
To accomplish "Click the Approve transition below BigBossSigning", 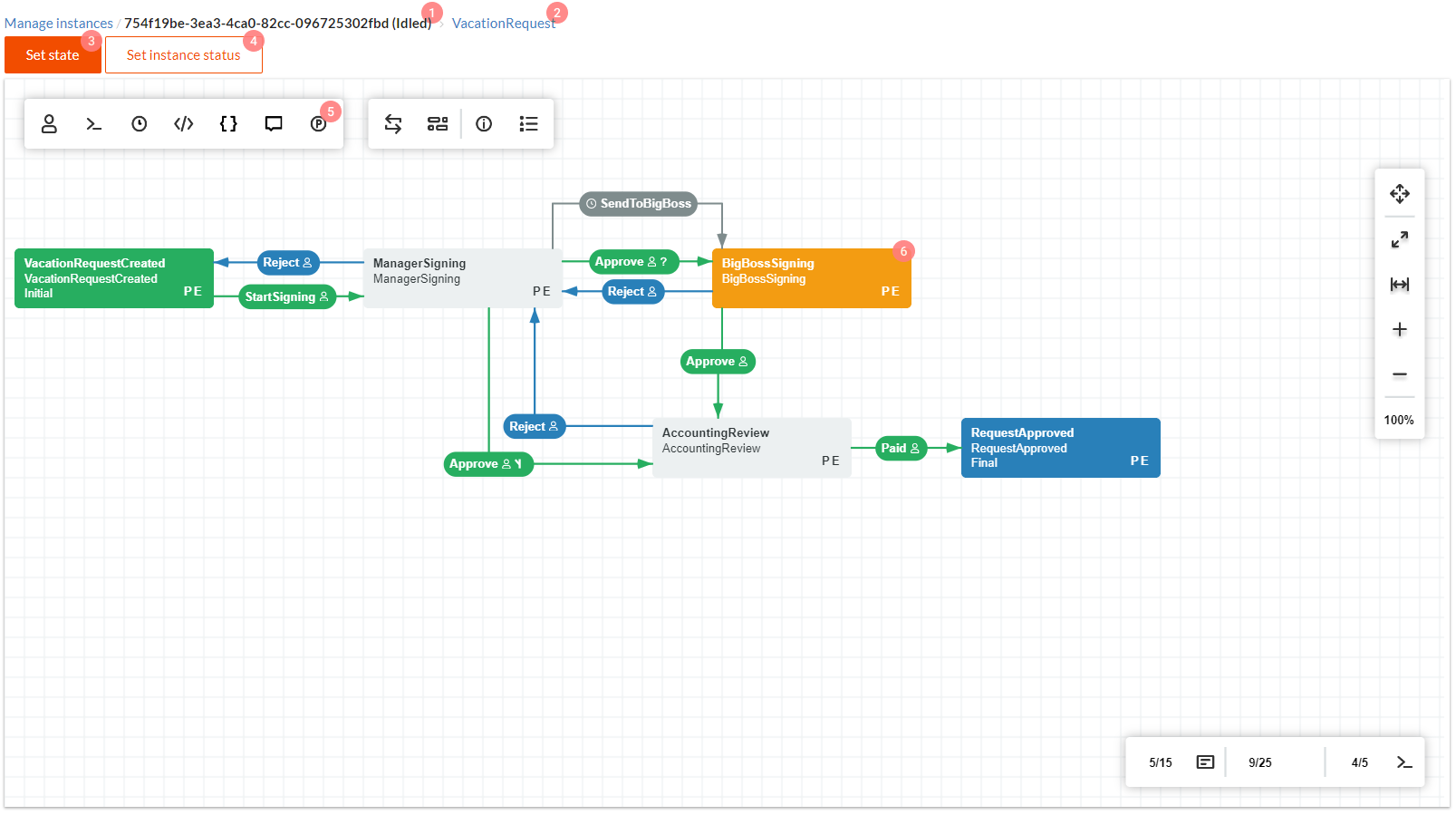I will (718, 362).
